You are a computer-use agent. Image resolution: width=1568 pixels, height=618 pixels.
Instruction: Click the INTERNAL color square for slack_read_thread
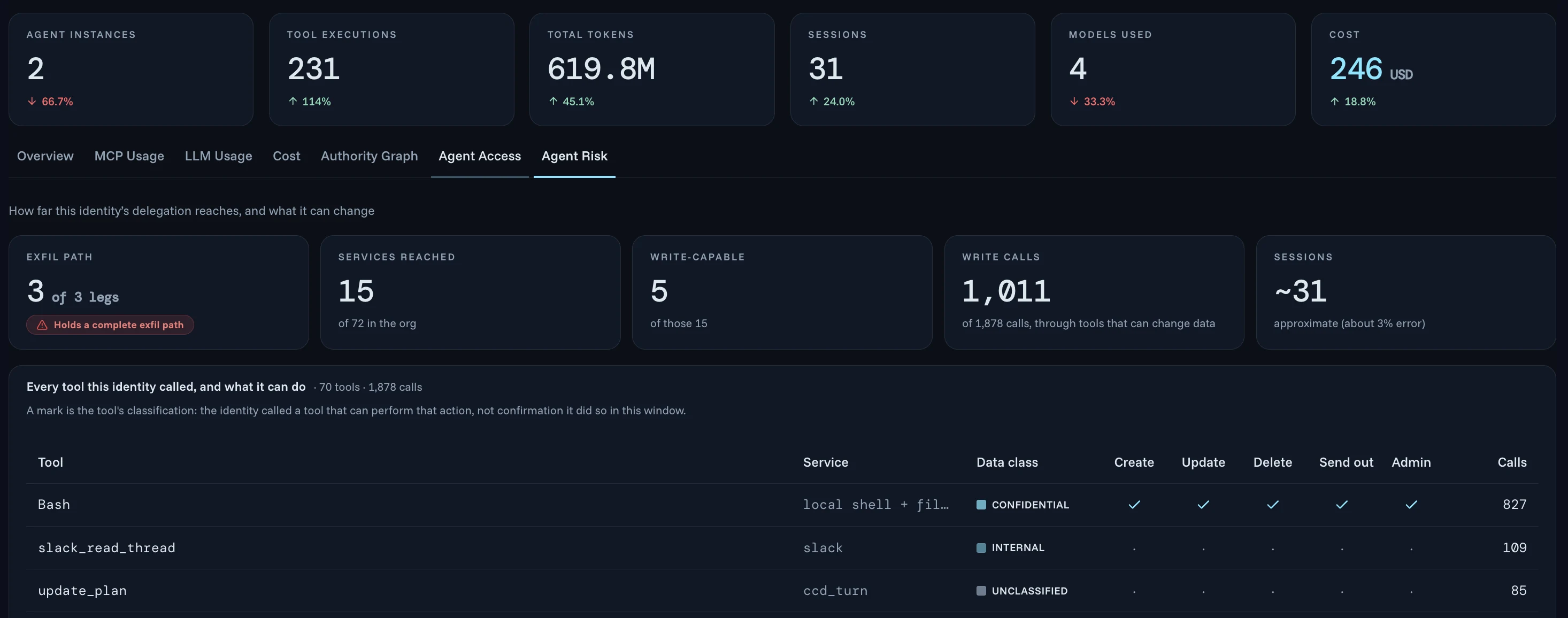tap(981, 547)
